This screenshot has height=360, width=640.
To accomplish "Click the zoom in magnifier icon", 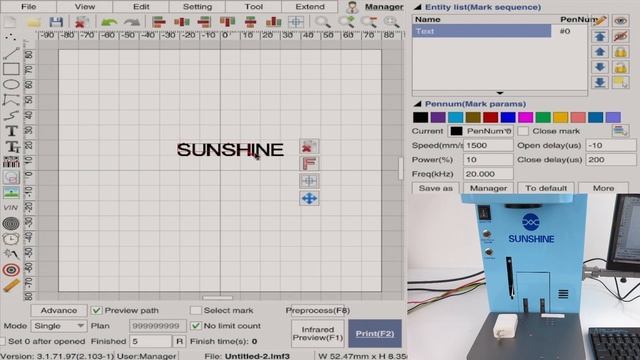I will [347, 22].
